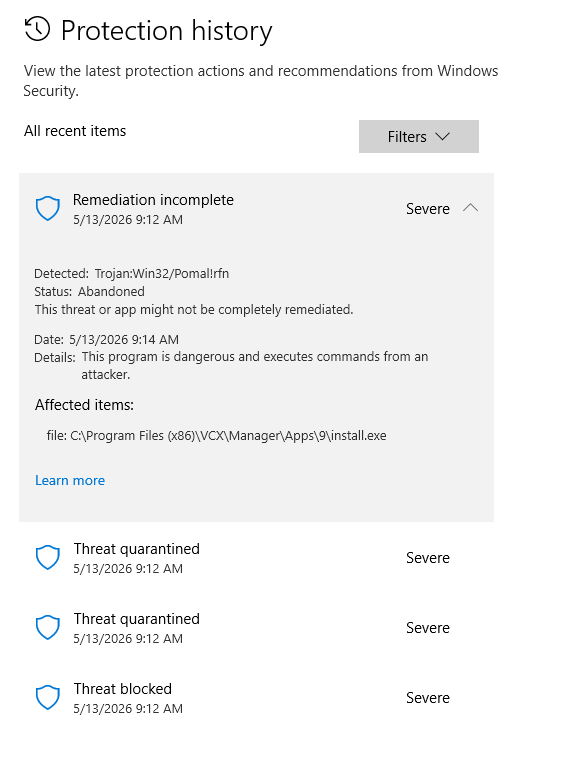Click the second Threat quarantined shield icon
This screenshot has width=586, height=762.
click(x=48, y=627)
